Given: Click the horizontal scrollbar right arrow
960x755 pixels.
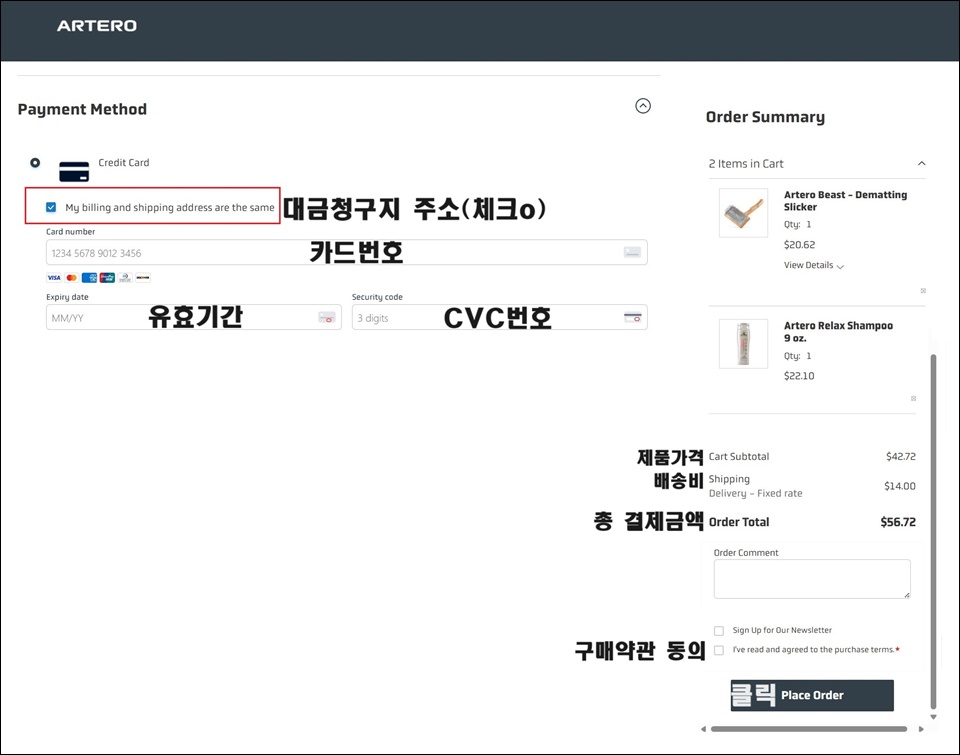Looking at the screenshot, I should [x=921, y=729].
